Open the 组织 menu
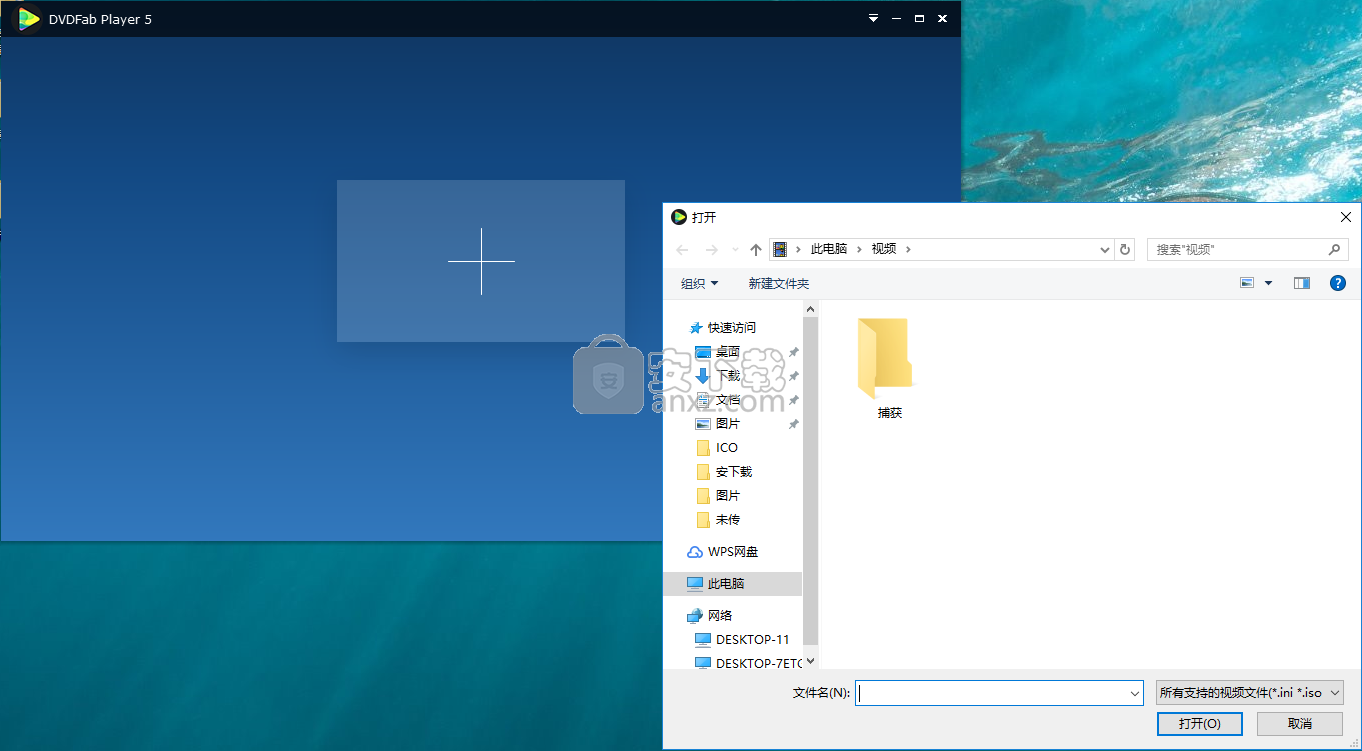This screenshot has width=1362, height=751. pyautogui.click(x=699, y=283)
